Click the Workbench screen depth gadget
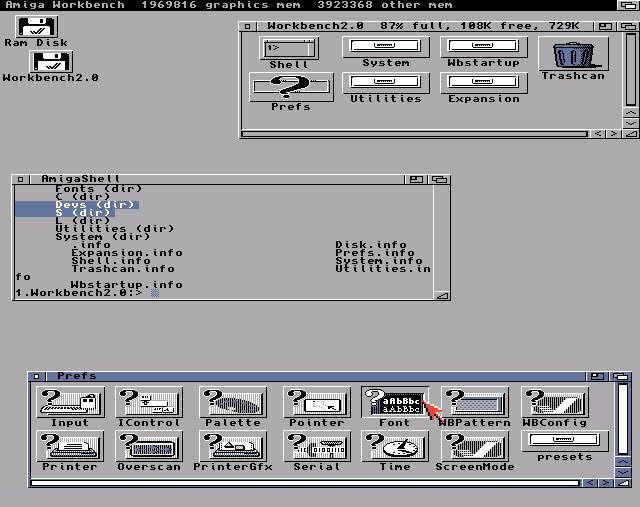 (628, 5)
